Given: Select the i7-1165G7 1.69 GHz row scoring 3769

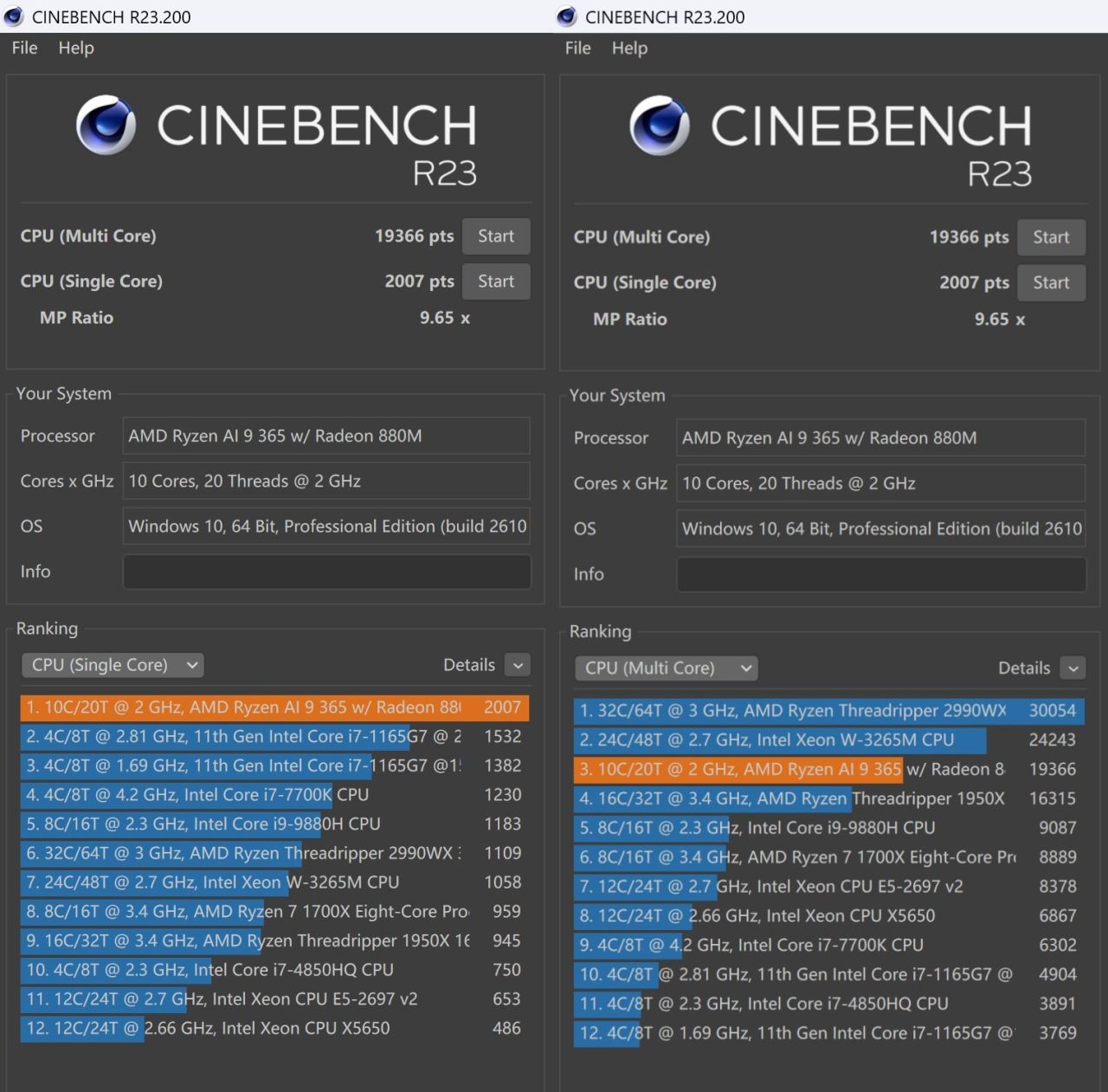Looking at the screenshot, I should pos(828,1033).
